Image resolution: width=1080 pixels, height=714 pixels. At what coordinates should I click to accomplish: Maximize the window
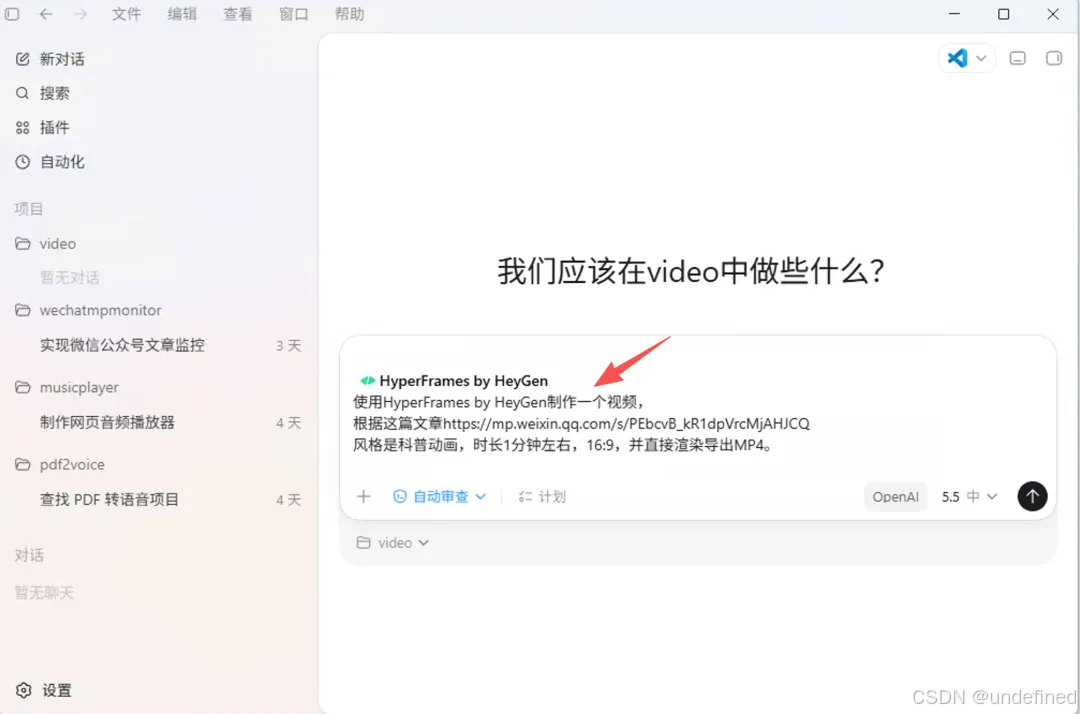pyautogui.click(x=1004, y=14)
